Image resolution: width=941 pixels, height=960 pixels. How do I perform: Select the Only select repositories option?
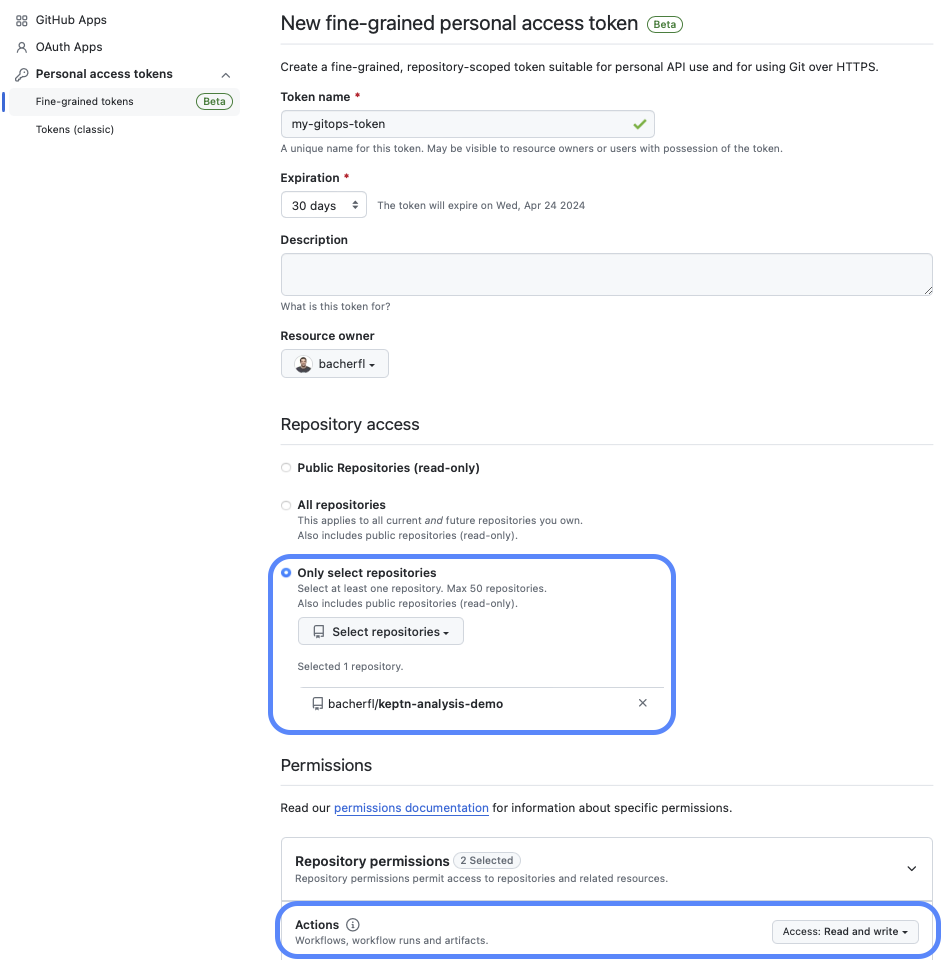(x=286, y=572)
